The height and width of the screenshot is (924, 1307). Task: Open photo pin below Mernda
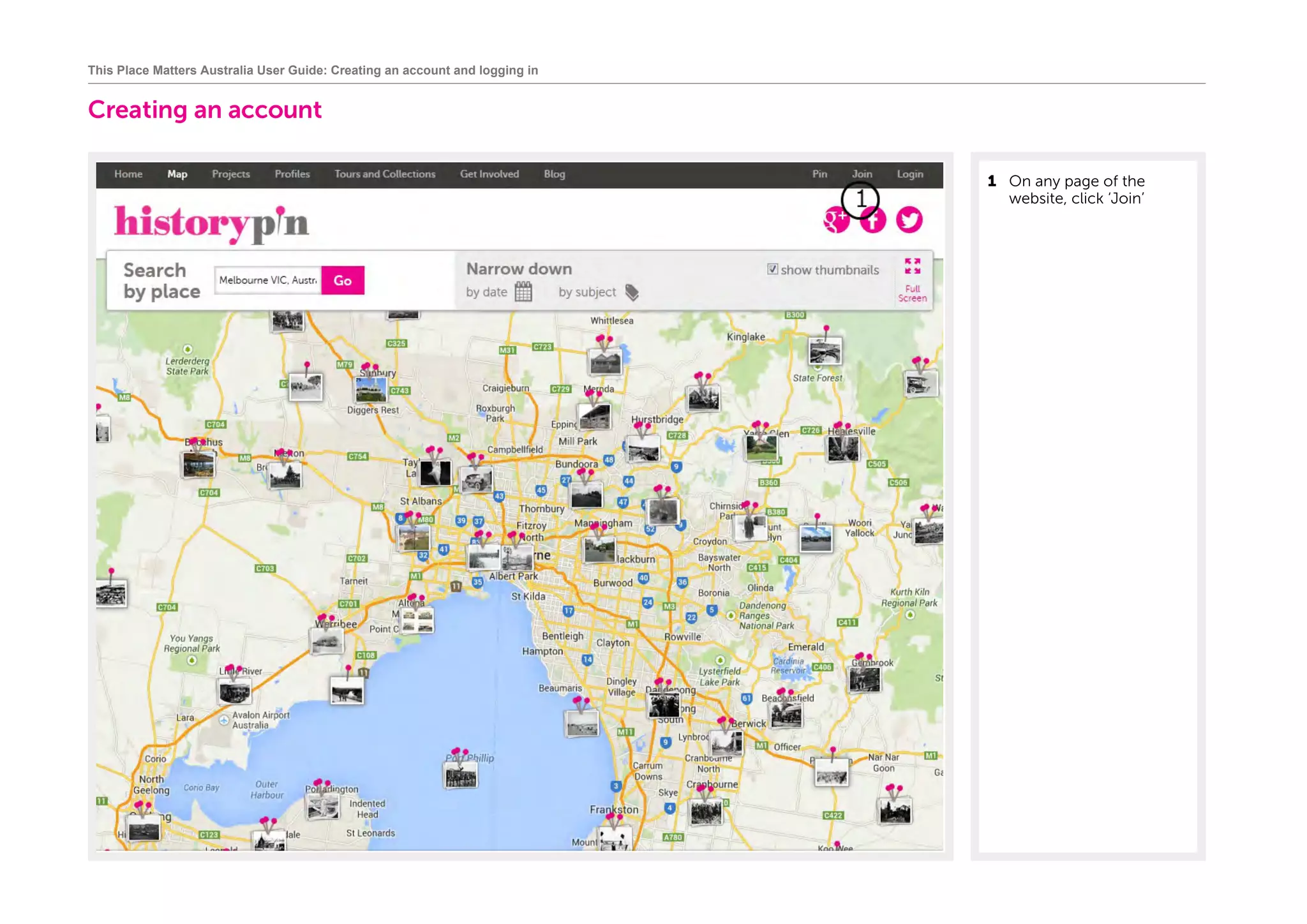[594, 417]
